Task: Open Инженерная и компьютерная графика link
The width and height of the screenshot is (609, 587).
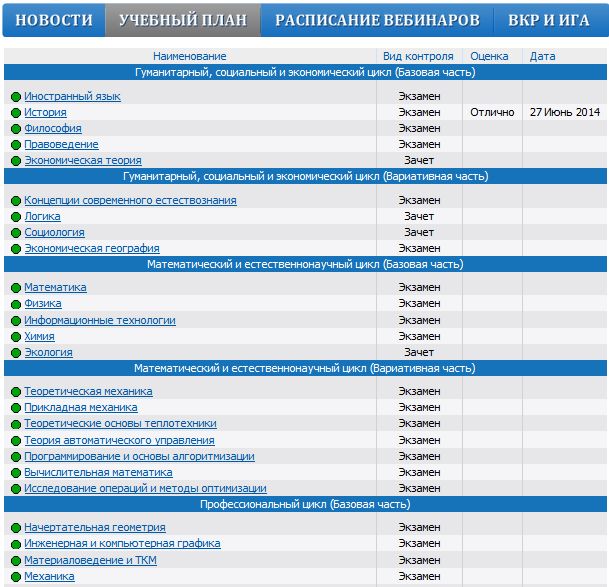Action: click(122, 543)
